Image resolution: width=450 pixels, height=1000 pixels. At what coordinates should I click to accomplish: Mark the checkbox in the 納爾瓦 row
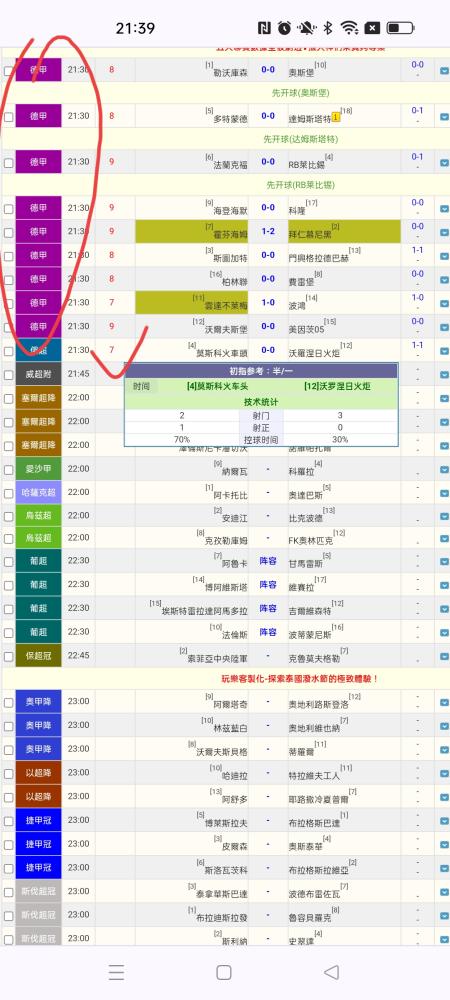[8, 470]
